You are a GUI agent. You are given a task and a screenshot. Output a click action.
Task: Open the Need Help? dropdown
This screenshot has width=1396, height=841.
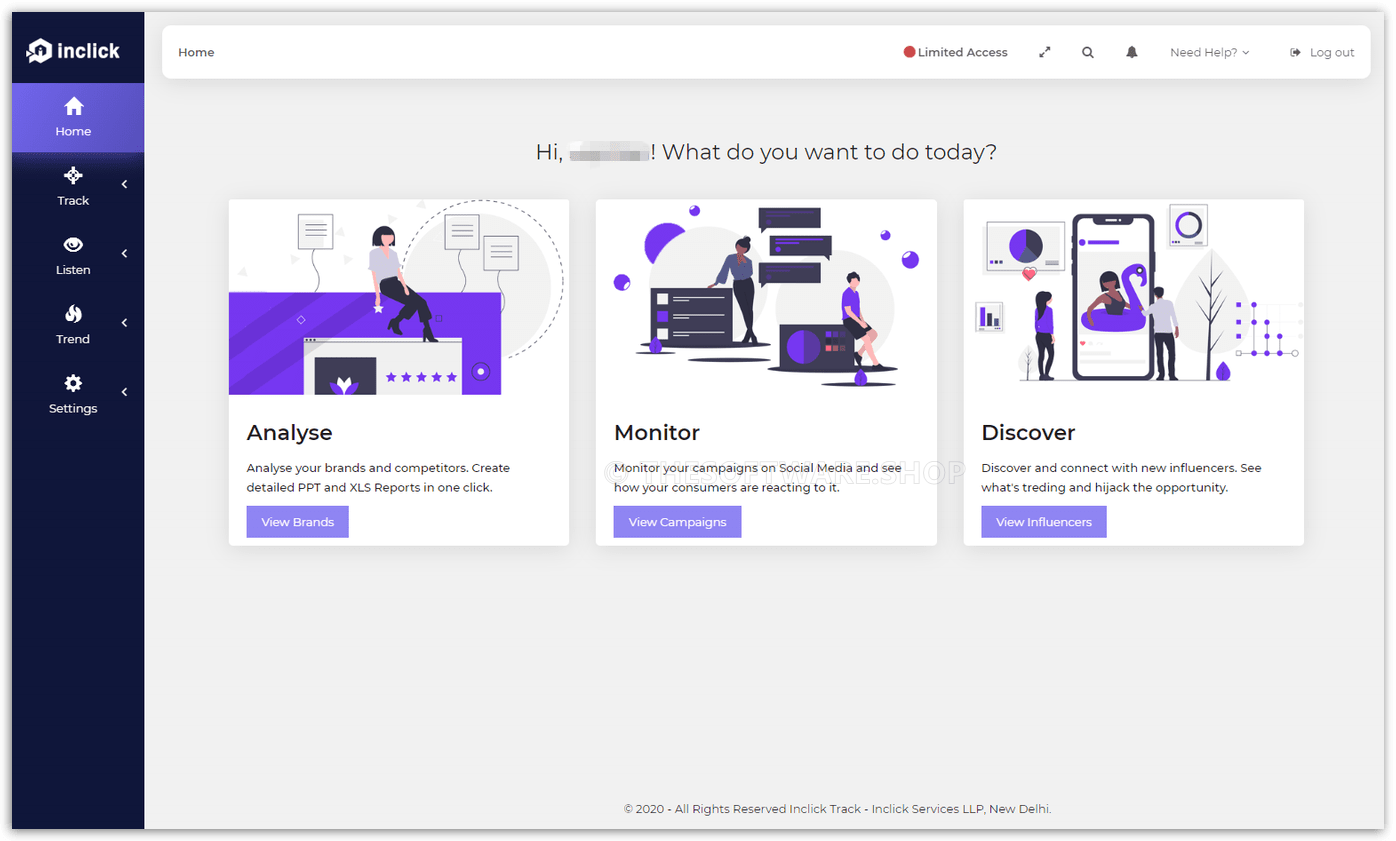1209,52
